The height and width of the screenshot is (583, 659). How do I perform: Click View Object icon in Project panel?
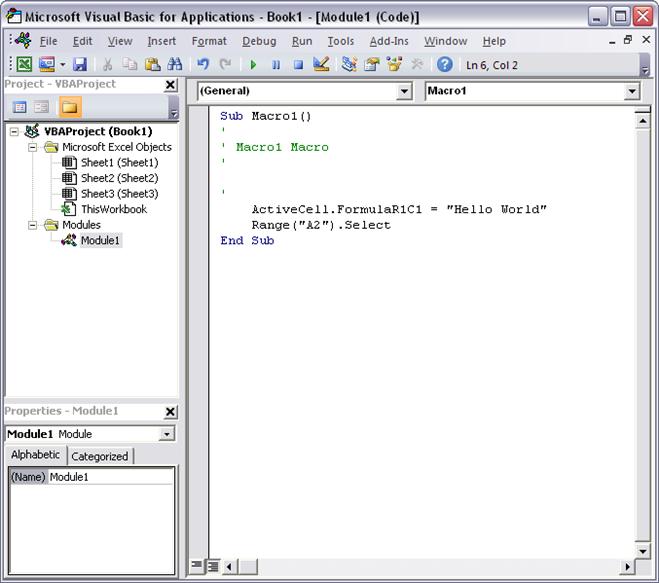(x=41, y=107)
